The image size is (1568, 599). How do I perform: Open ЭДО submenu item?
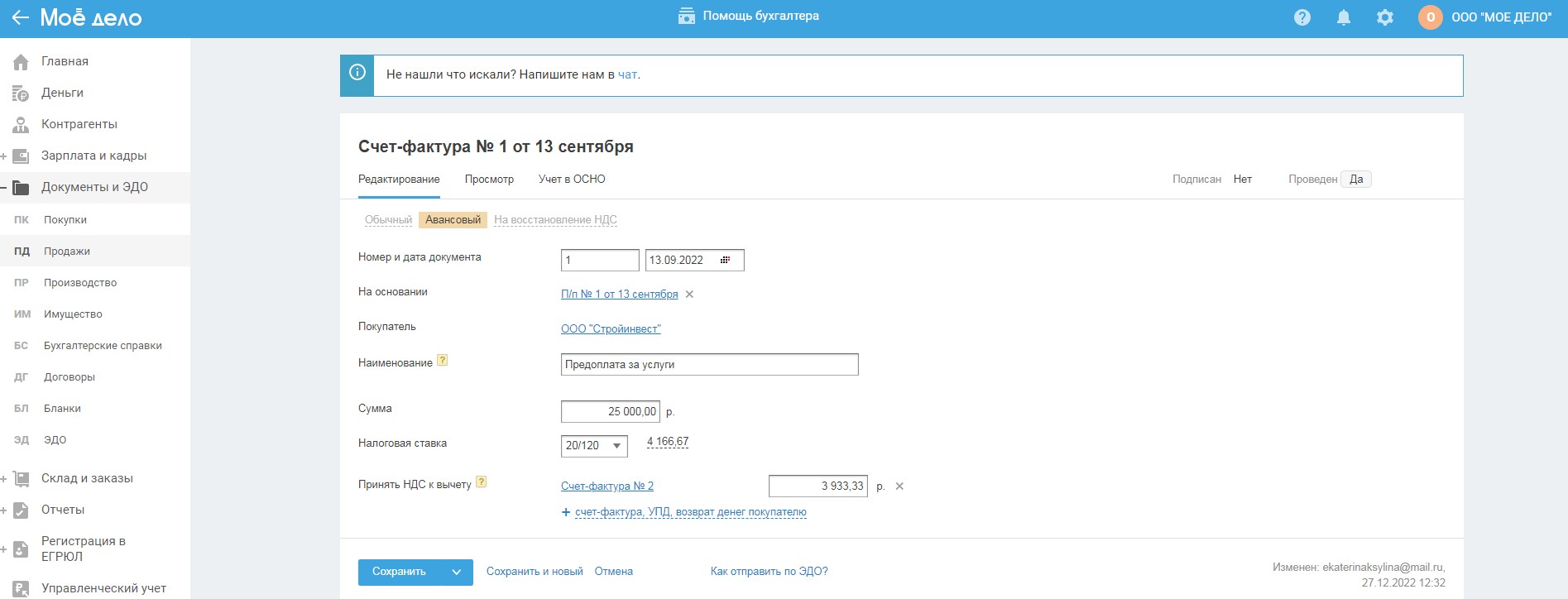55,440
